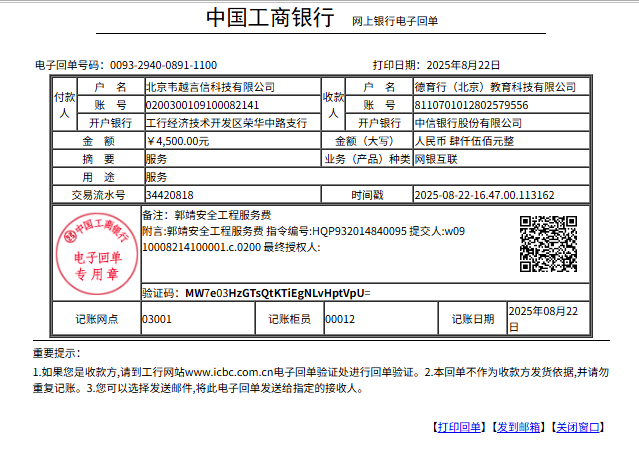This screenshot has height=452, width=639.
Task: Select timestamp 2025-08-22-16.47.00.113162
Action: [x=485, y=195]
